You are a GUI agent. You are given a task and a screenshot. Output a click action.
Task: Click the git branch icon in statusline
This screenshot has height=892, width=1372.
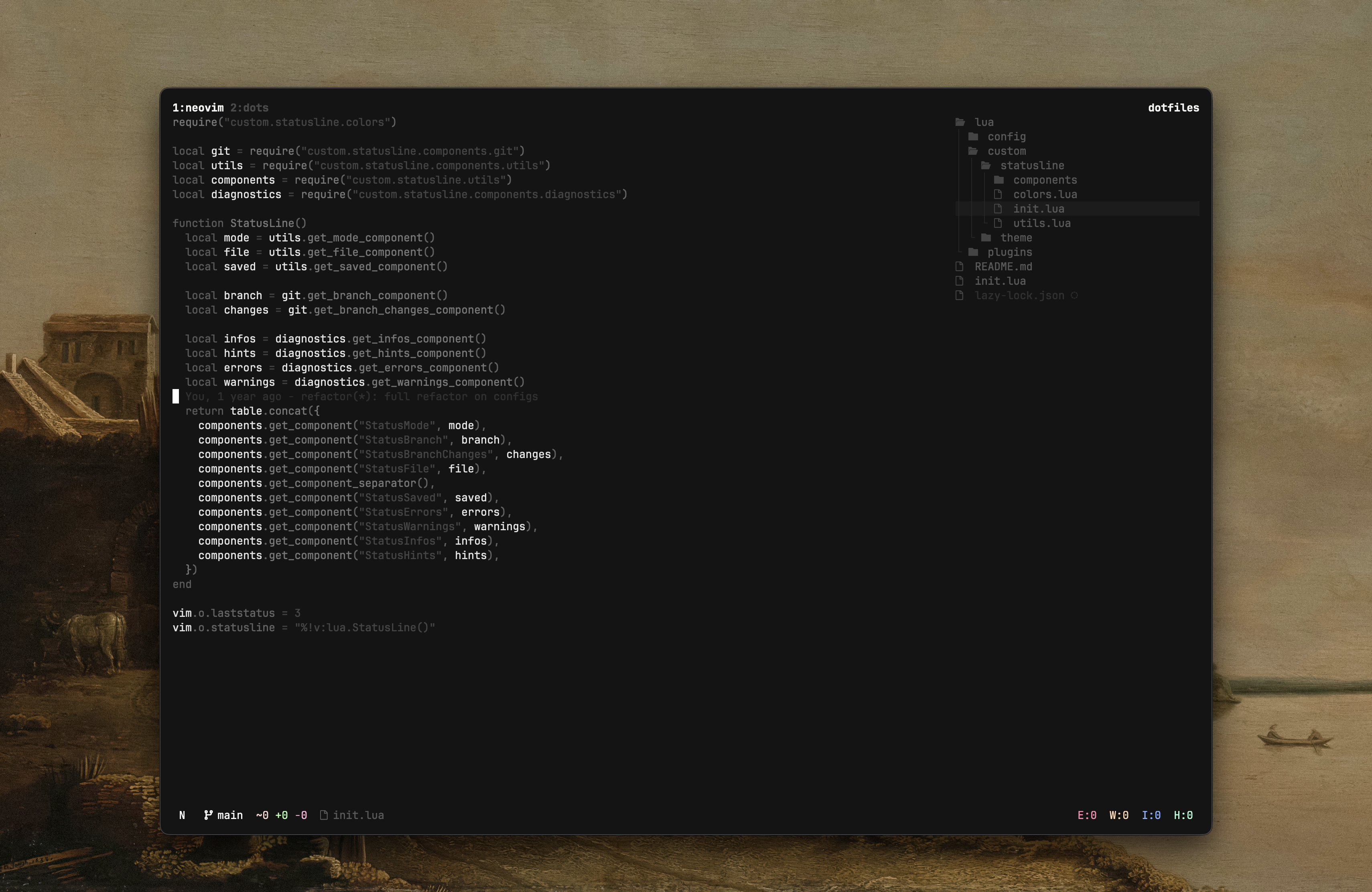[208, 815]
